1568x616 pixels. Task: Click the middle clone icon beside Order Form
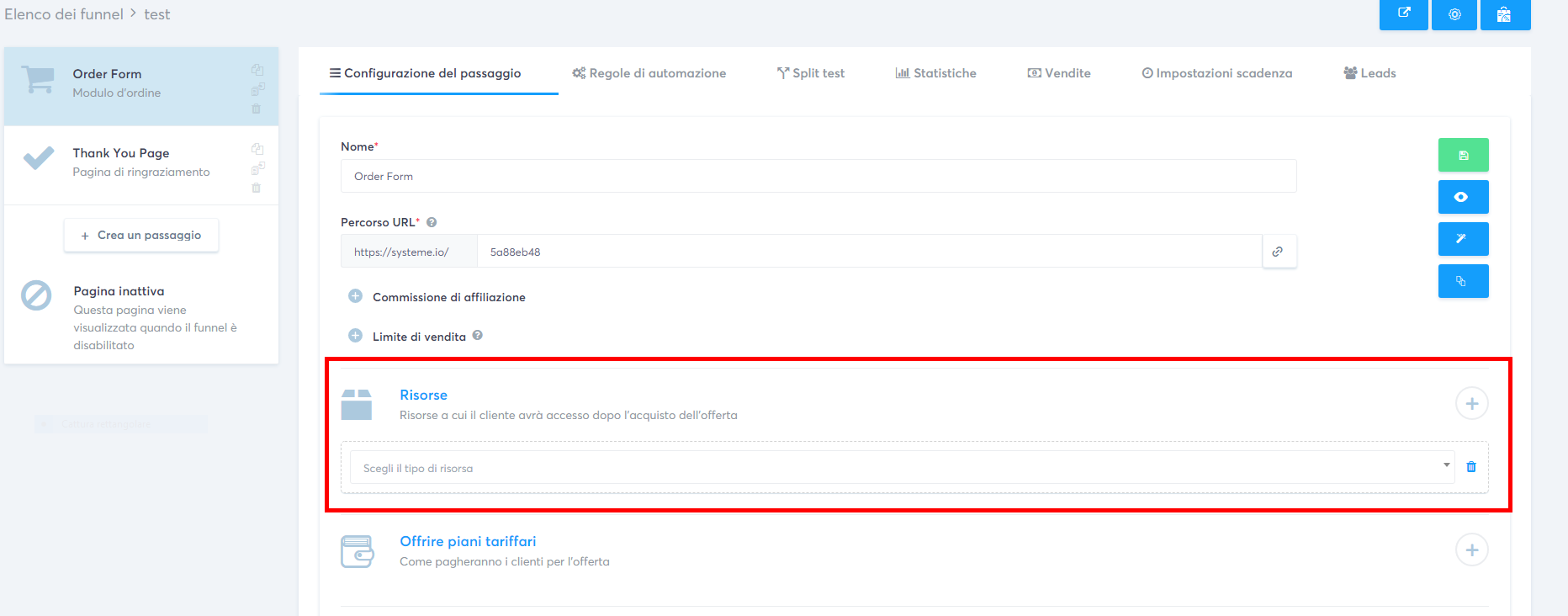(257, 89)
